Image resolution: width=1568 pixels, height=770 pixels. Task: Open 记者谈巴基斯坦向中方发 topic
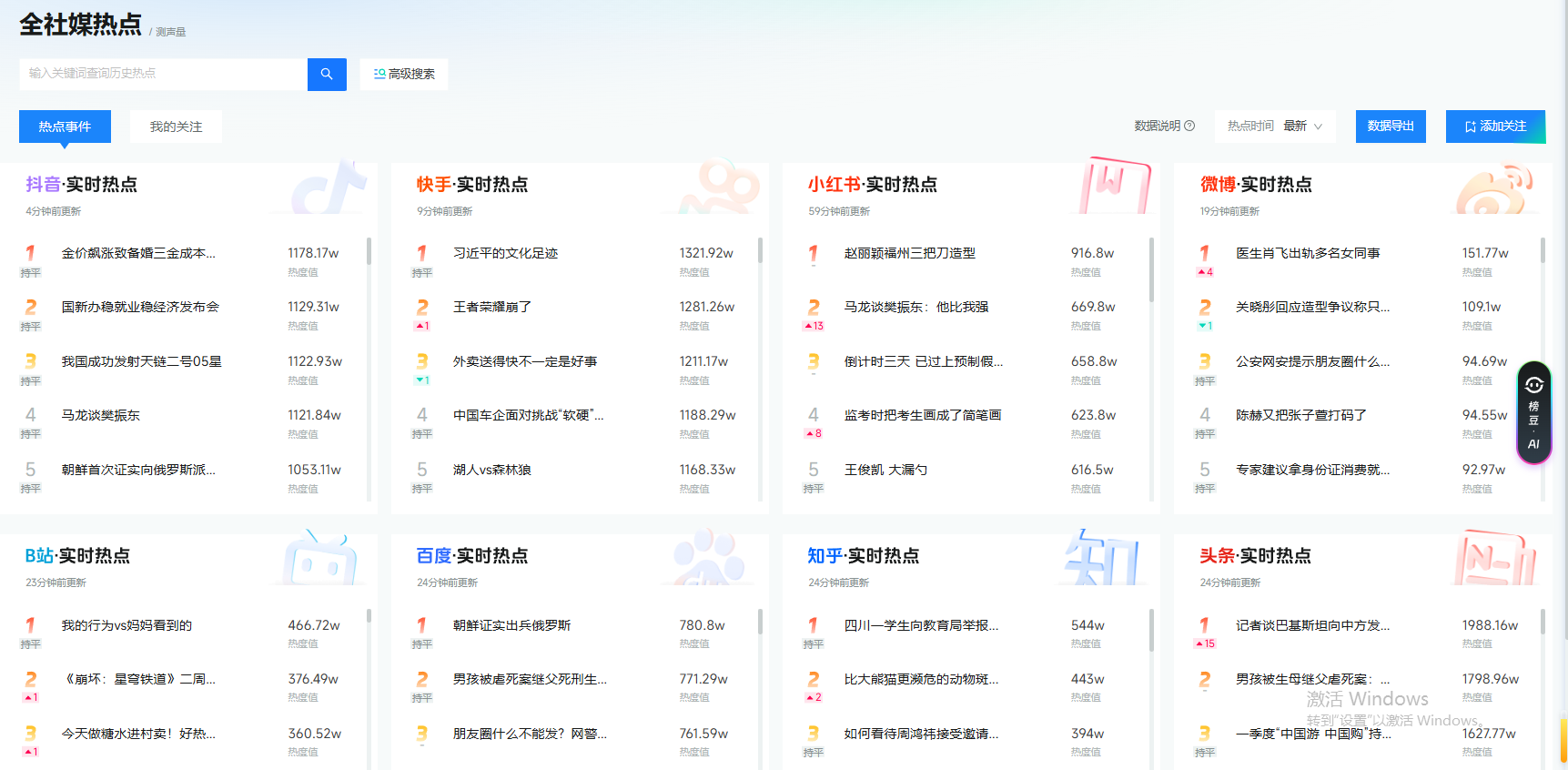(x=1313, y=625)
